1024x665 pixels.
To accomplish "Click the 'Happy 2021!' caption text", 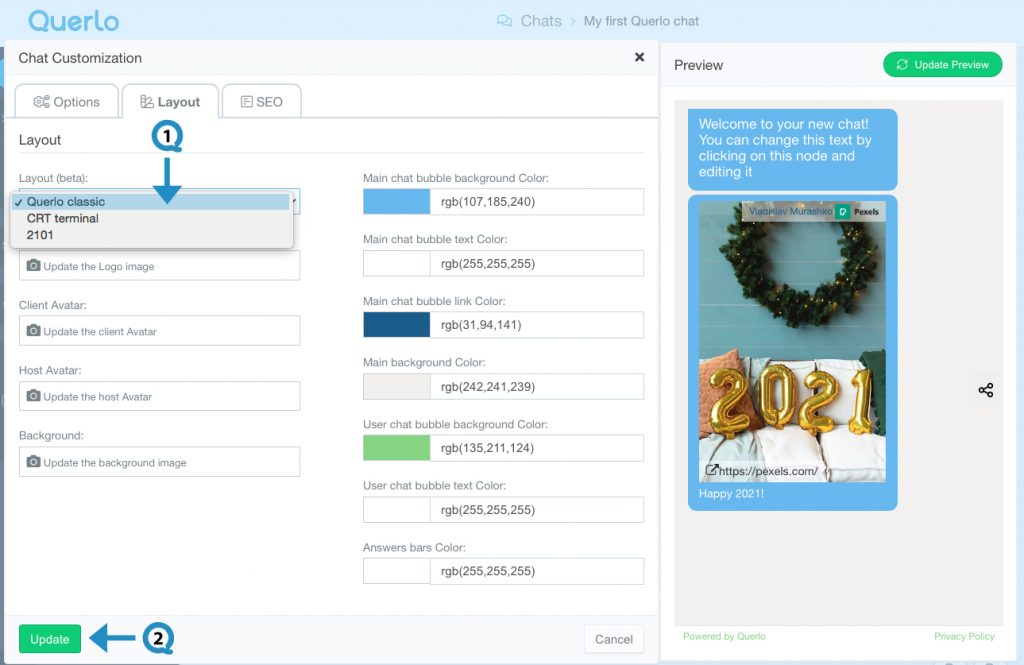I will 731,493.
